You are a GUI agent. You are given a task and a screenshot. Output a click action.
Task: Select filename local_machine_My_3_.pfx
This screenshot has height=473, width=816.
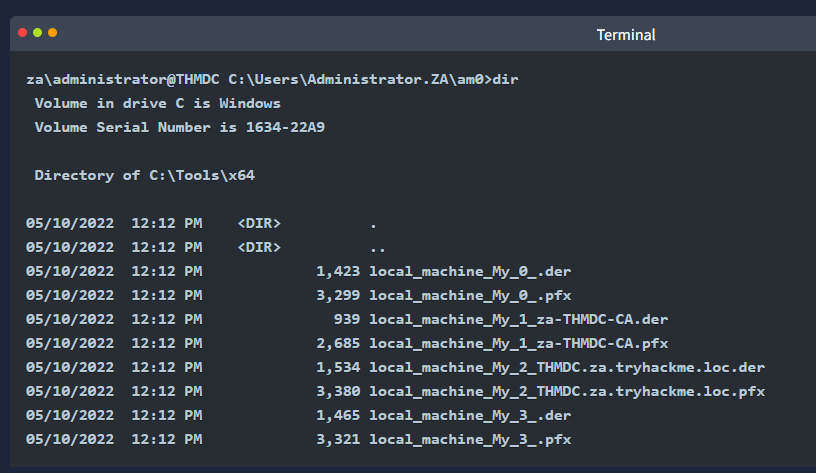pos(470,439)
